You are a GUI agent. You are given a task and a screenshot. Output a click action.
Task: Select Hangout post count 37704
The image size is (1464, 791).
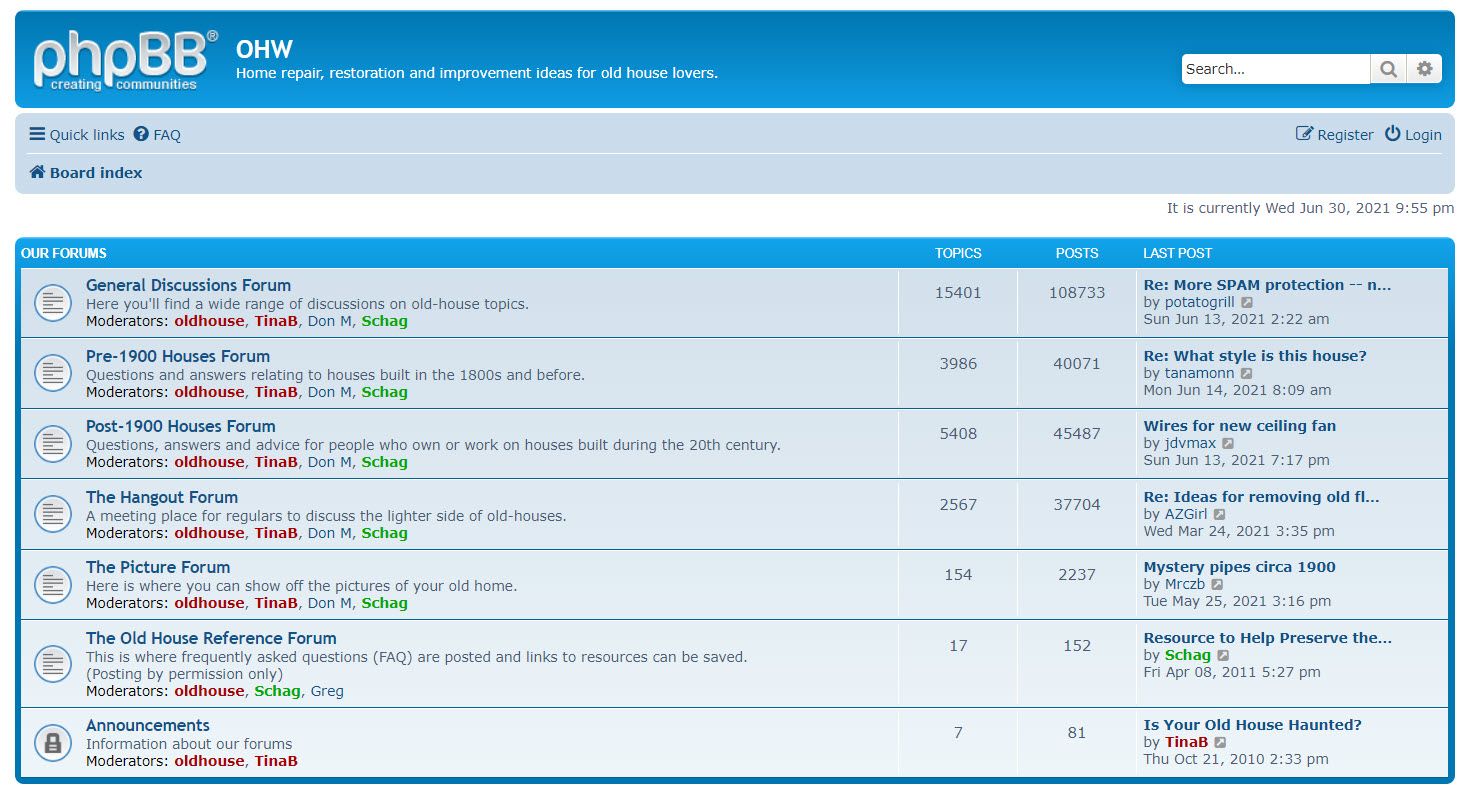tap(1077, 505)
